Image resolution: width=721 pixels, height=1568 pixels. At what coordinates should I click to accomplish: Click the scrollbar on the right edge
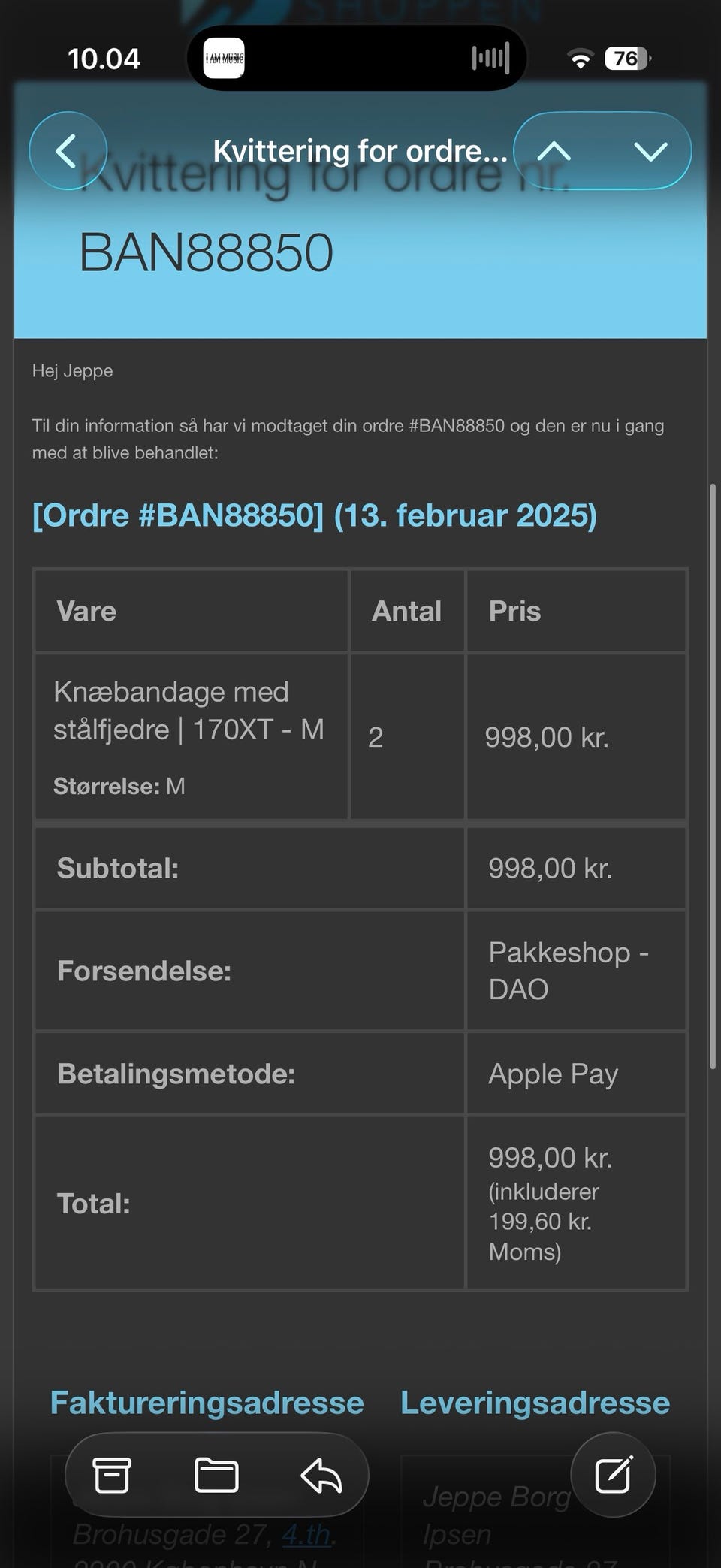coord(712,774)
